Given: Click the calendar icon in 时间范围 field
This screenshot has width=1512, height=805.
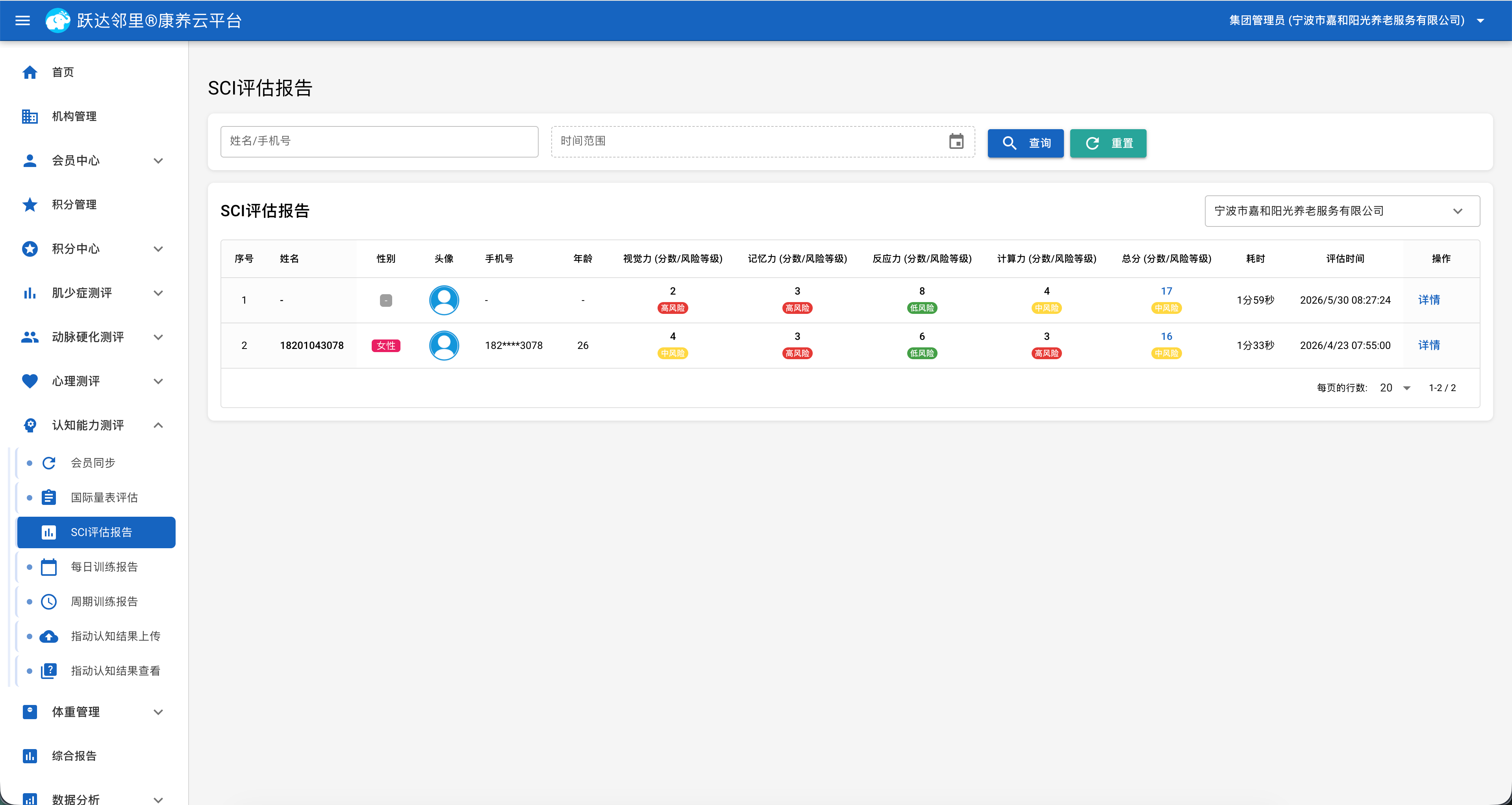Looking at the screenshot, I should point(956,141).
